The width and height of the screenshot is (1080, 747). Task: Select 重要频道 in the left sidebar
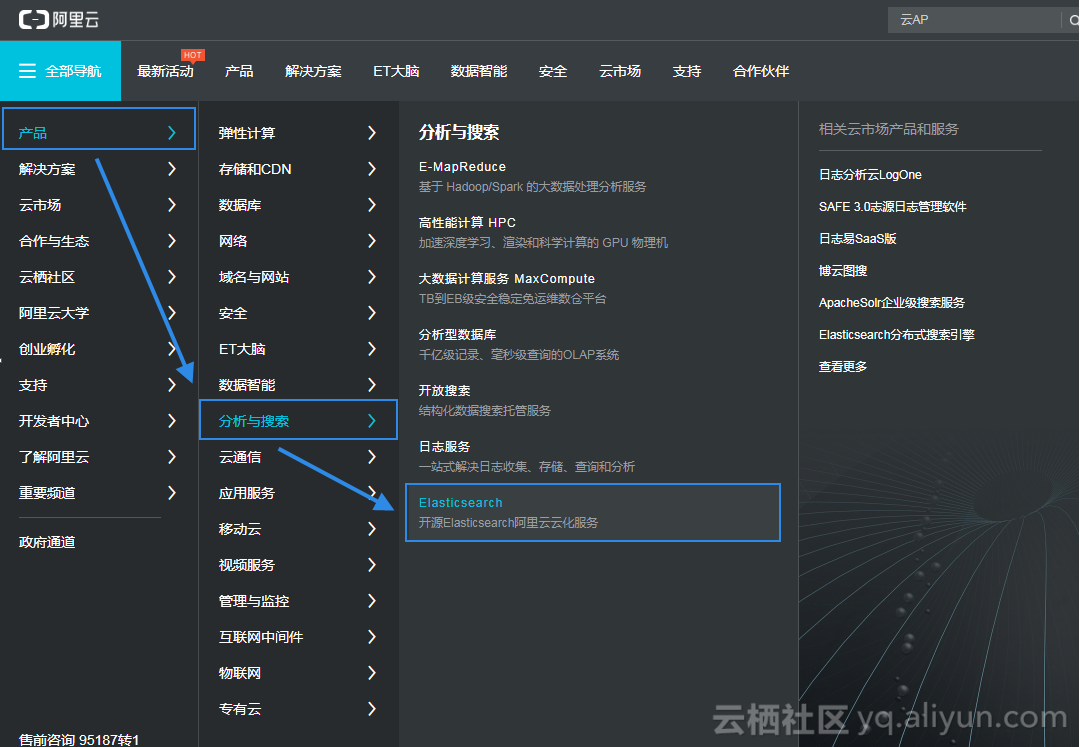click(47, 493)
